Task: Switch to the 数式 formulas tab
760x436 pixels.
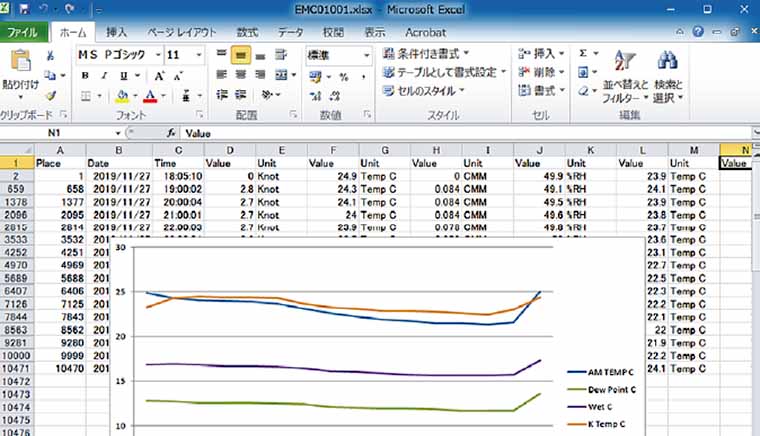Action: pos(247,32)
